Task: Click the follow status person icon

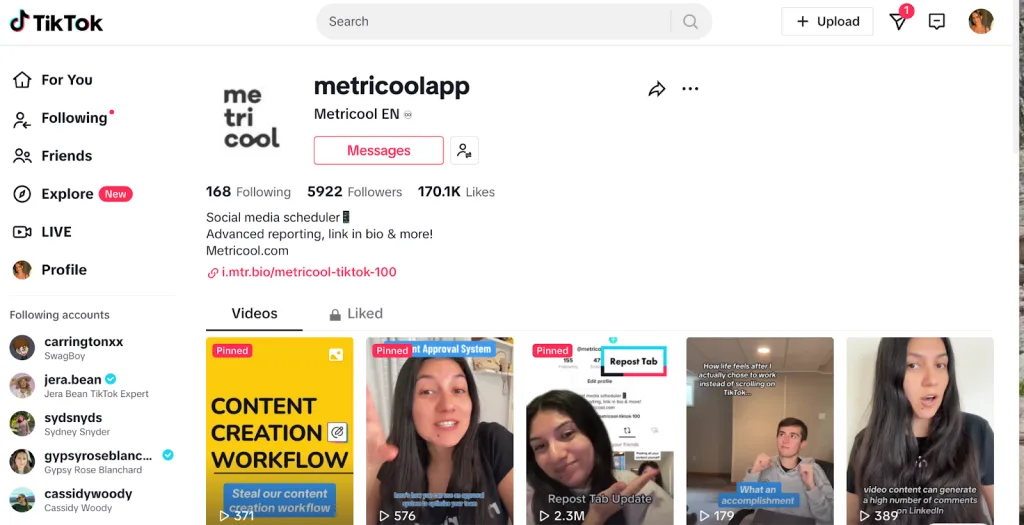Action: pos(464,151)
